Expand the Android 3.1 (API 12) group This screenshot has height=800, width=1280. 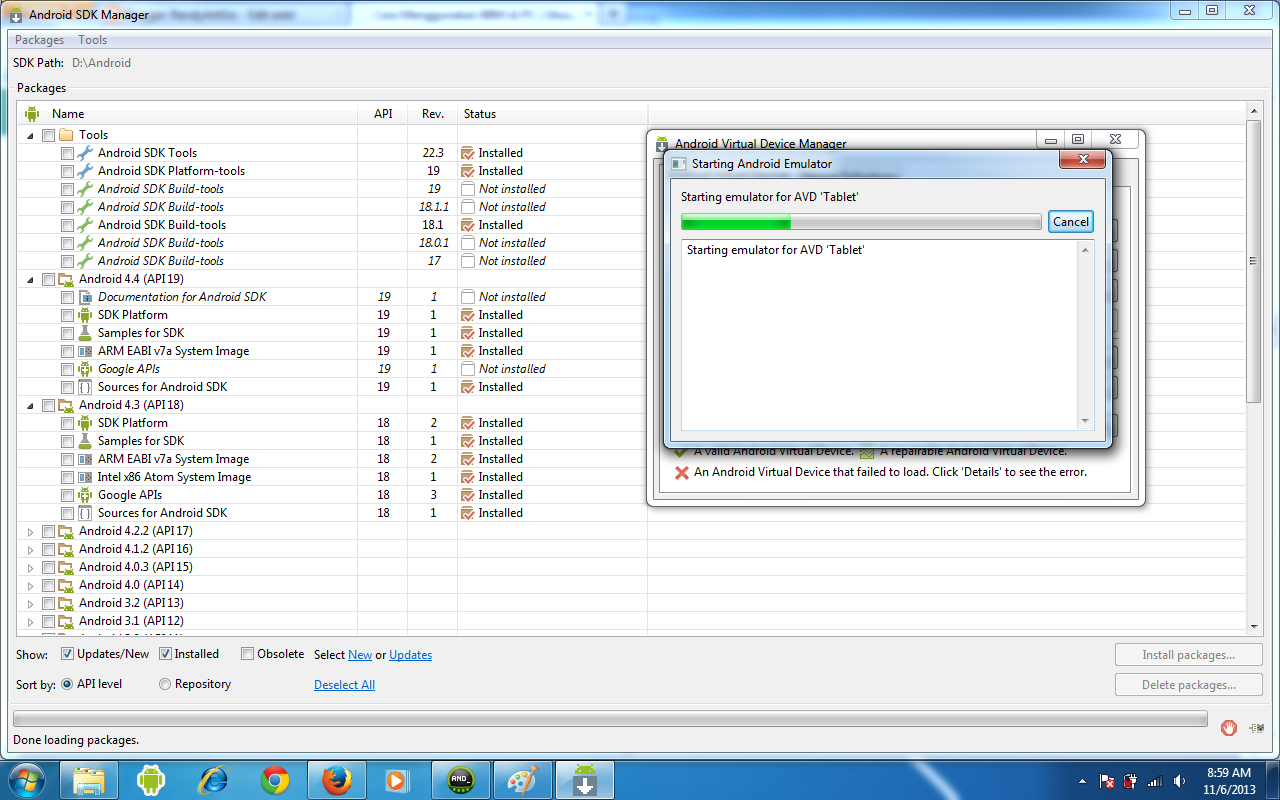[x=30, y=621]
